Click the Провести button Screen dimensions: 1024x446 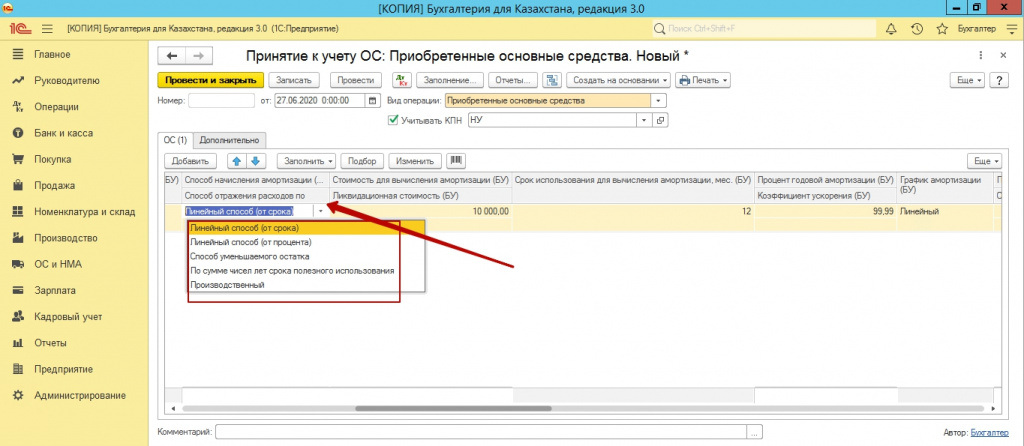pos(355,80)
